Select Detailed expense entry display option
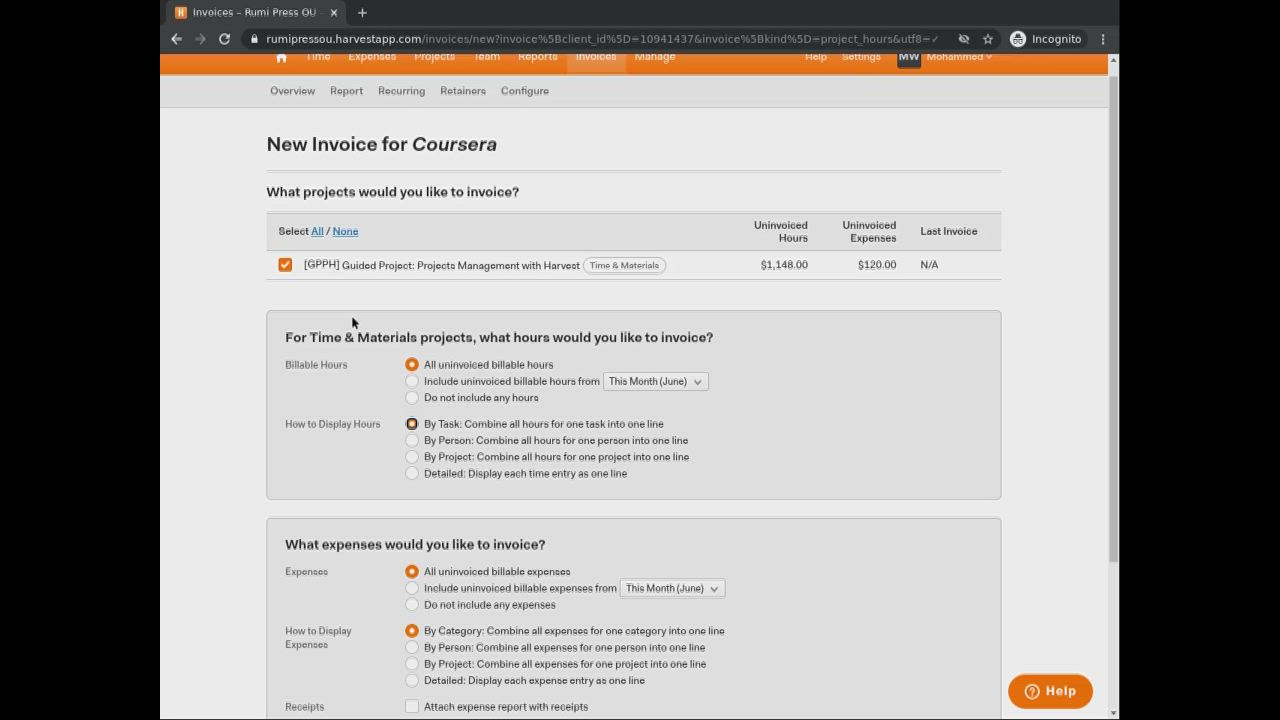The width and height of the screenshot is (1280, 720). tap(412, 680)
